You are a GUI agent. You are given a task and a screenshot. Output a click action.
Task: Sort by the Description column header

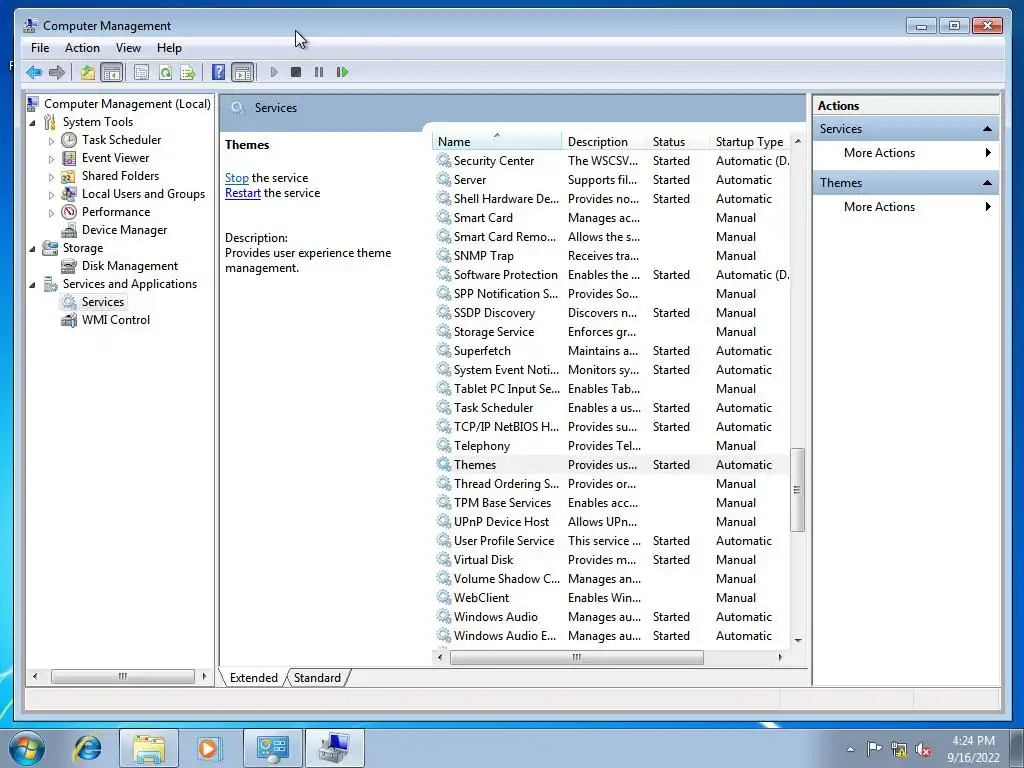pyautogui.click(x=604, y=141)
